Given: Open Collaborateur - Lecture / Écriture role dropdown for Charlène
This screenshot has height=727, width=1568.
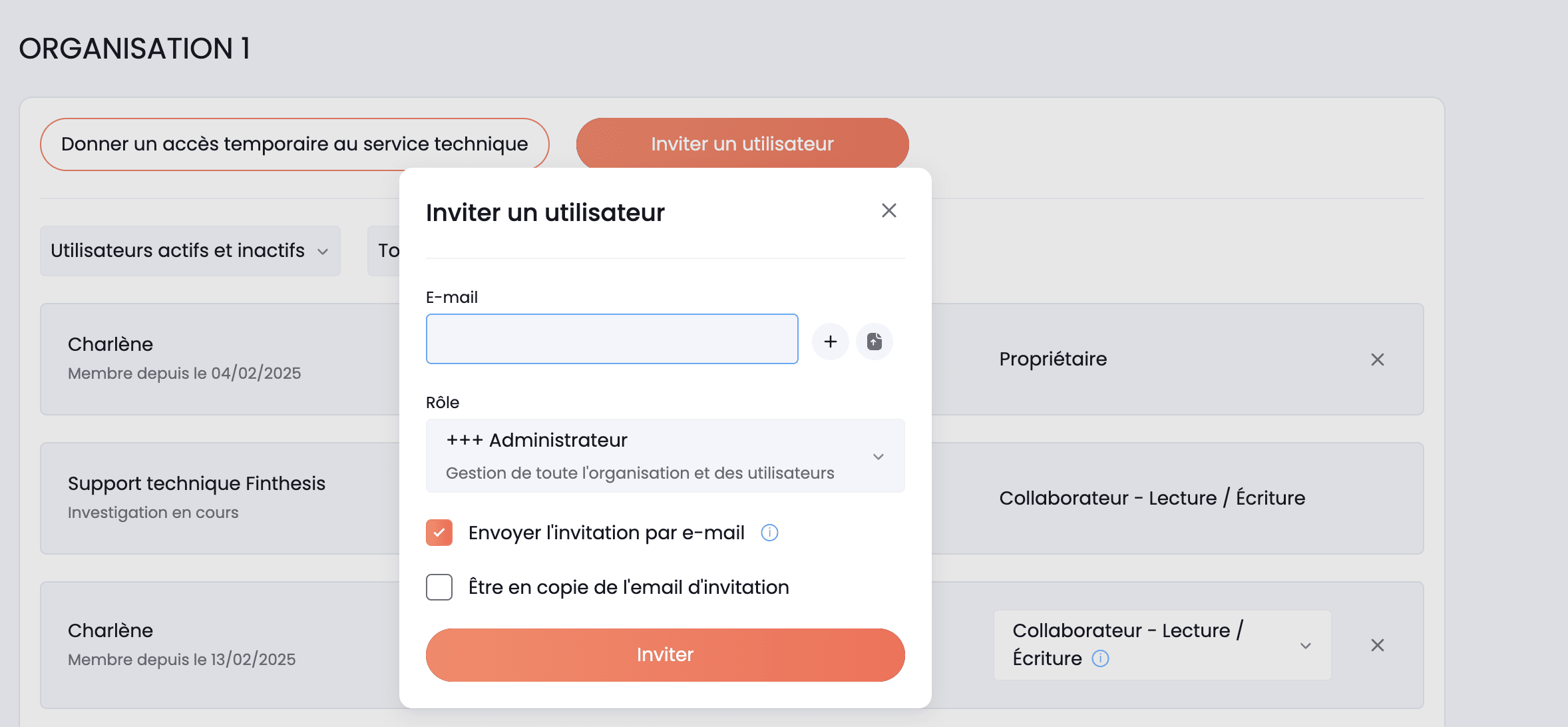Looking at the screenshot, I should coord(1162,645).
